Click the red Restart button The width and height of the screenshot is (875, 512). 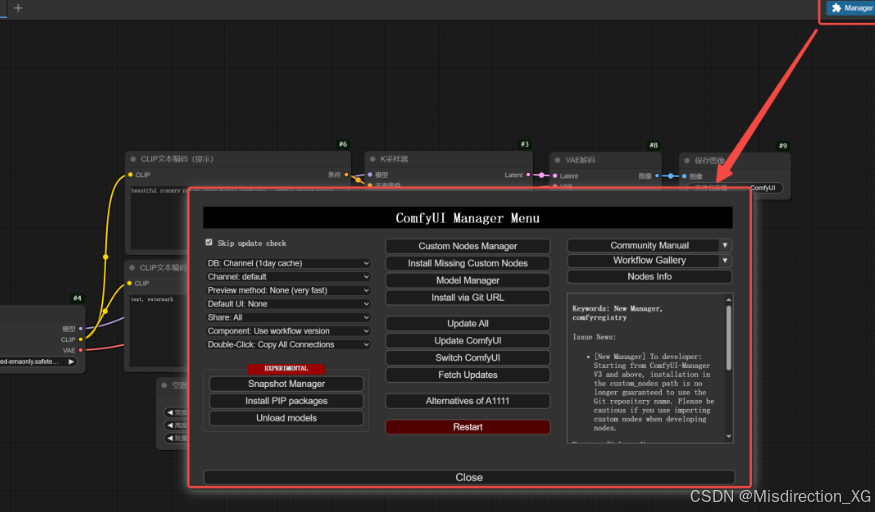click(x=468, y=427)
